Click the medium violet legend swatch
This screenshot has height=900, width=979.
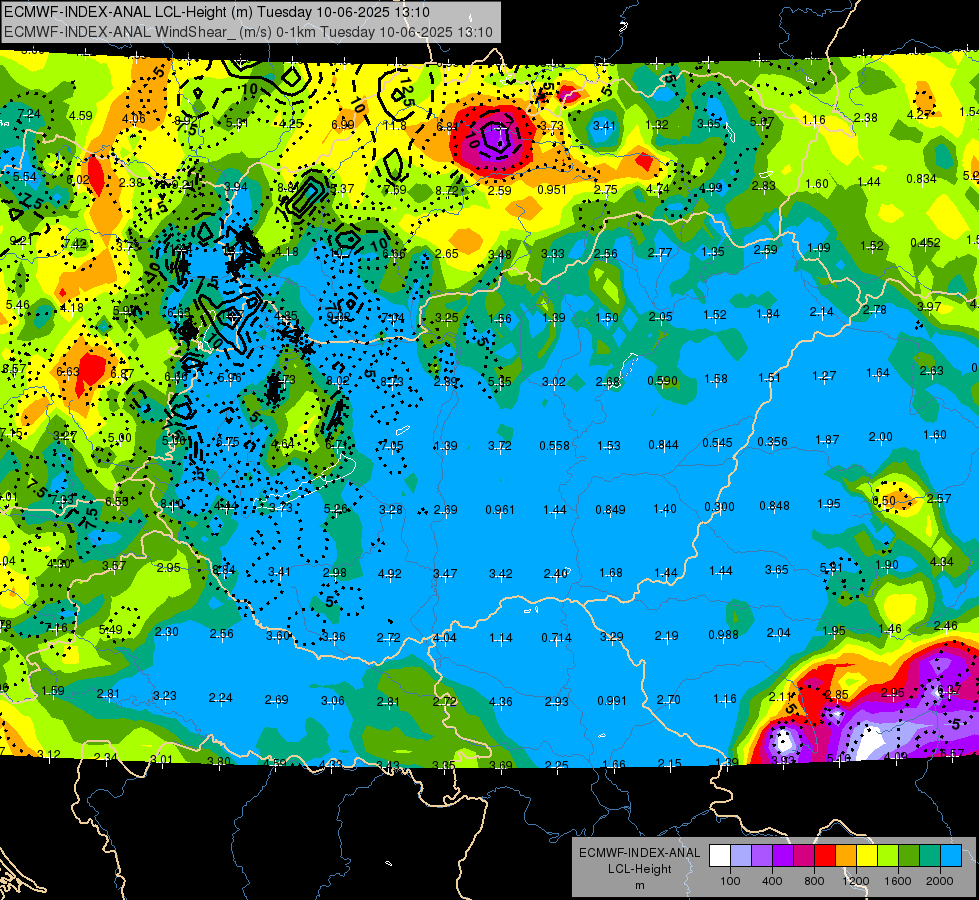pyautogui.click(x=762, y=855)
